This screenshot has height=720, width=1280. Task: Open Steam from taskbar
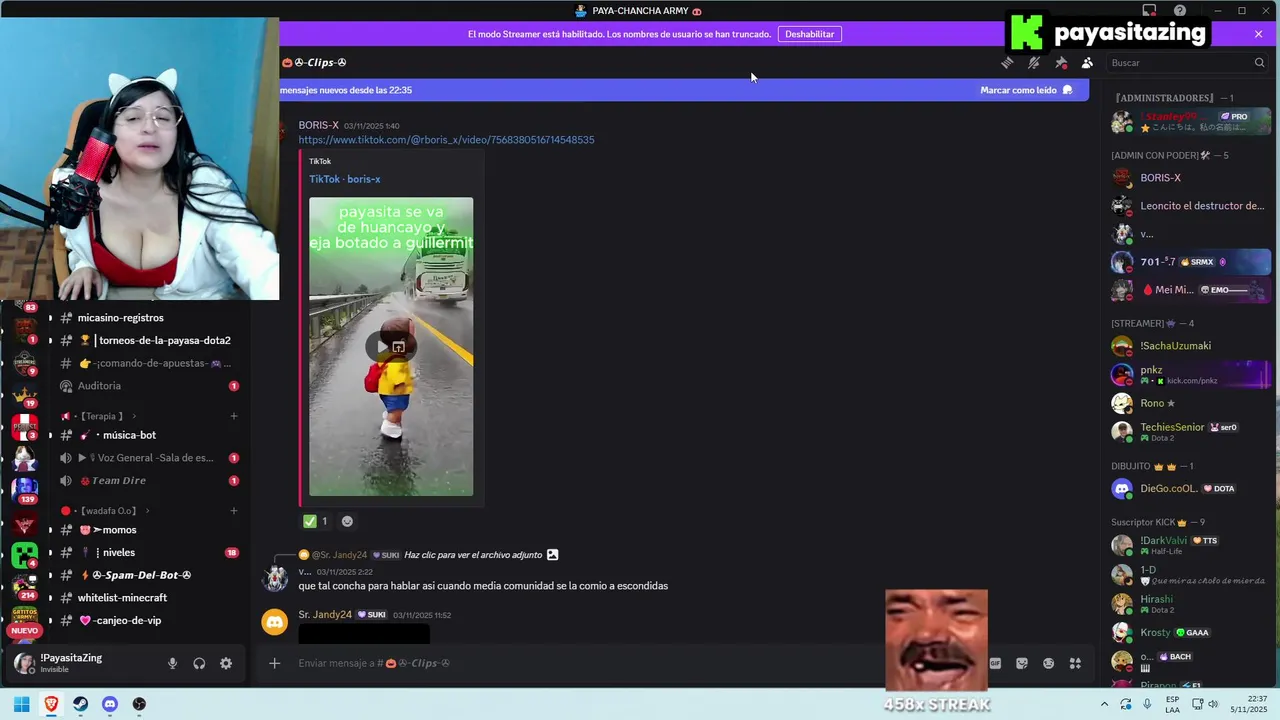(80, 704)
